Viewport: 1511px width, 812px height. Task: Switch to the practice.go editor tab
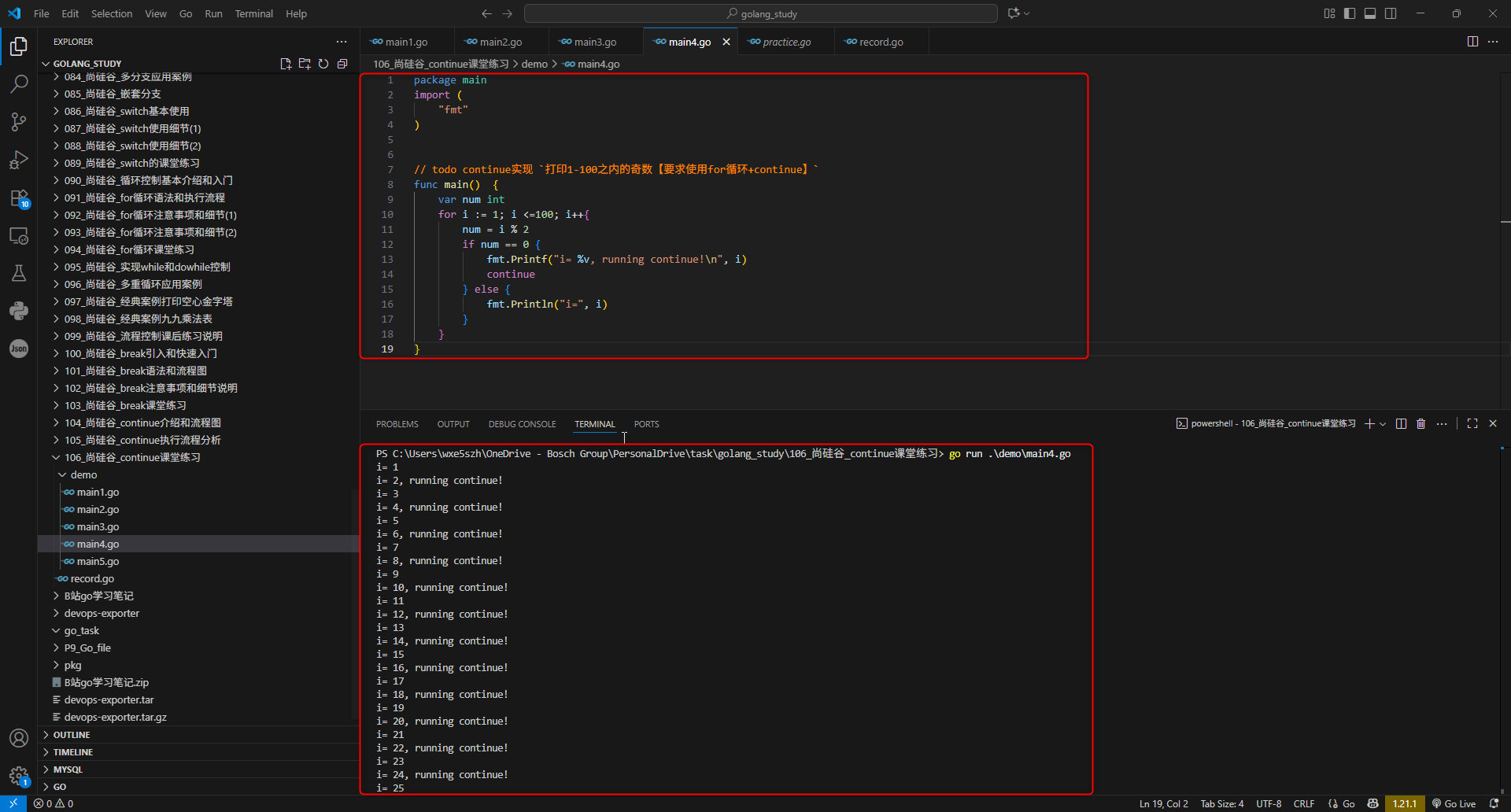click(x=787, y=42)
